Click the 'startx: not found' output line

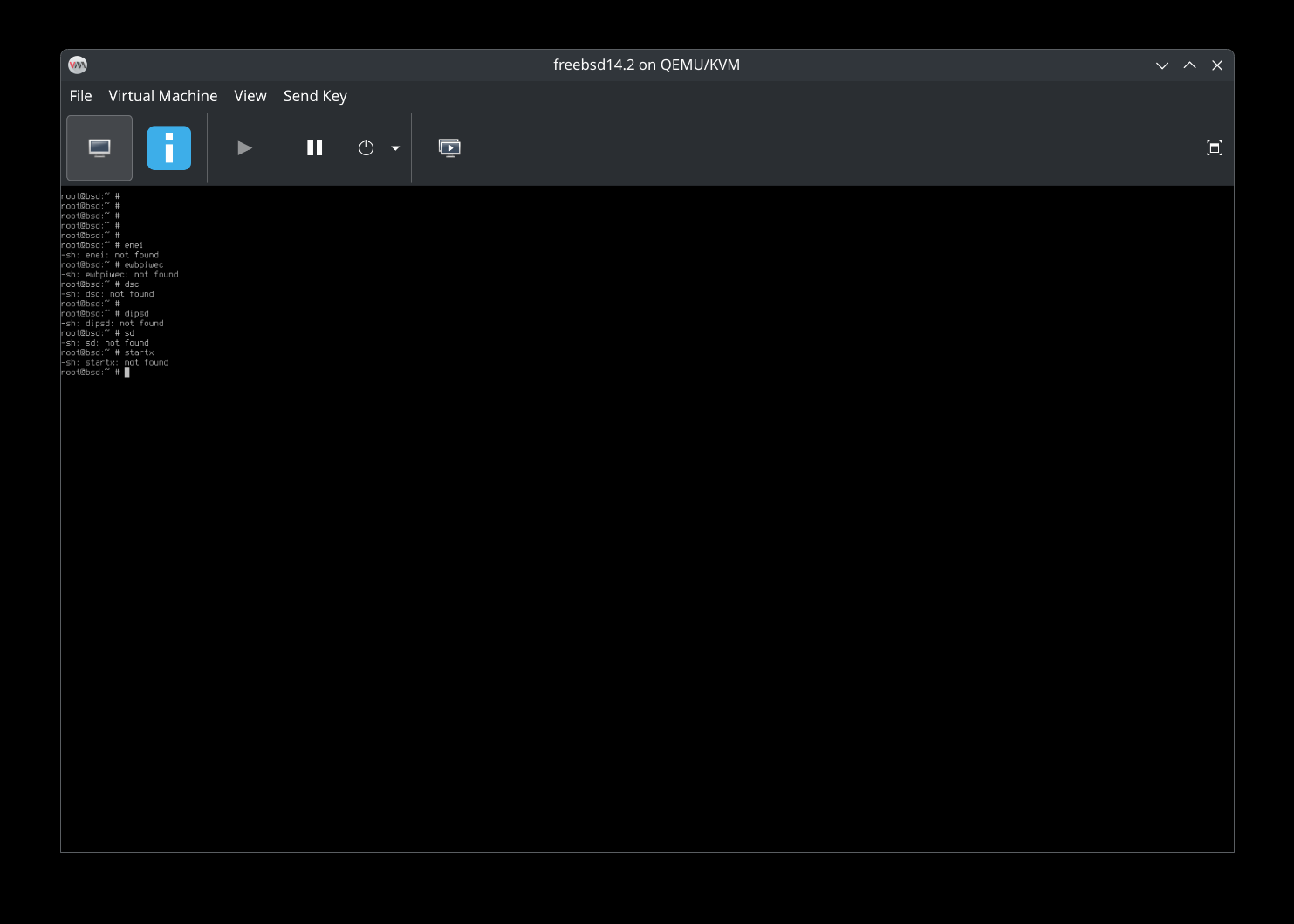tap(115, 363)
